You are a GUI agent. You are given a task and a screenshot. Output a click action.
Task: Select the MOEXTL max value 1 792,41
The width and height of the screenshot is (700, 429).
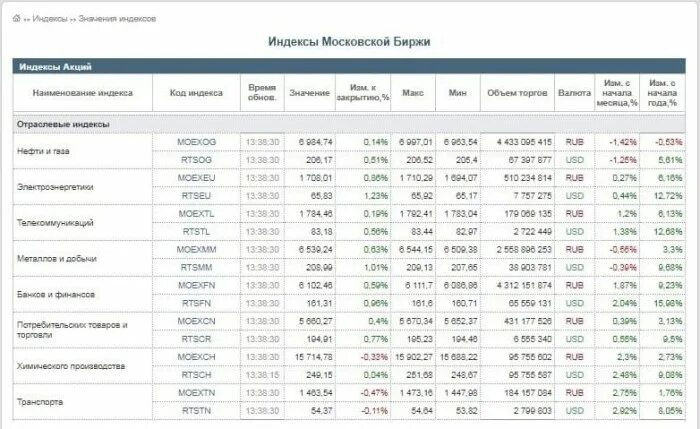point(416,213)
